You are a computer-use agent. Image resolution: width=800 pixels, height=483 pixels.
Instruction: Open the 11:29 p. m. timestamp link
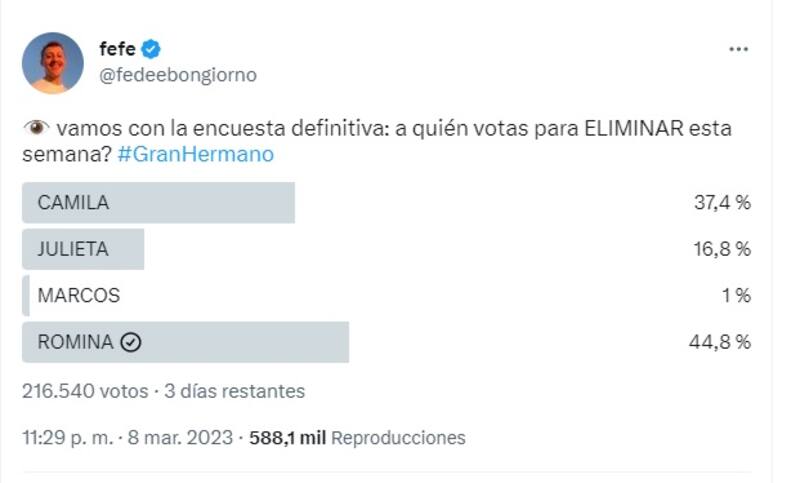(68, 438)
